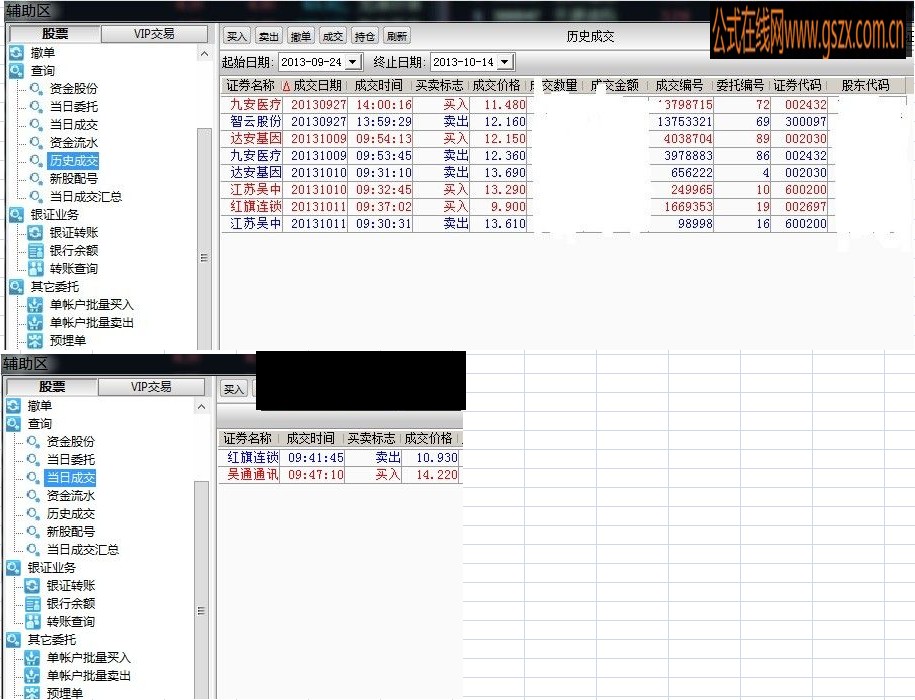Click the 转账查询 icon in the upper panel

tap(36, 268)
